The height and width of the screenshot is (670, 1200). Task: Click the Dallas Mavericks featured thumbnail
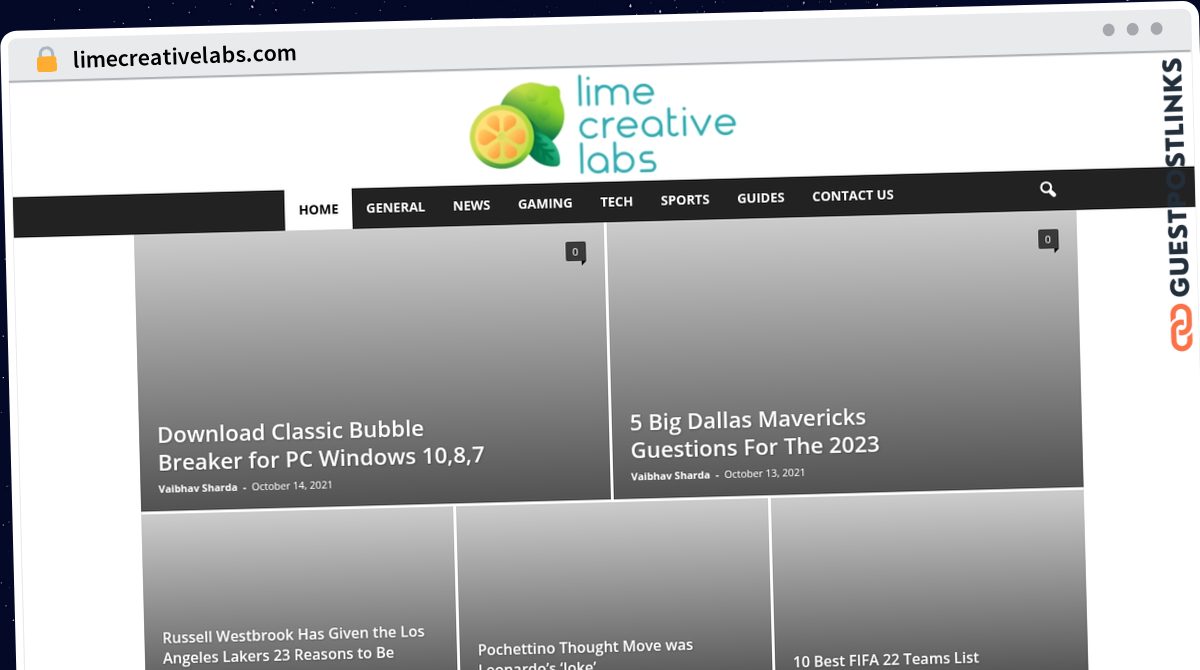click(845, 353)
